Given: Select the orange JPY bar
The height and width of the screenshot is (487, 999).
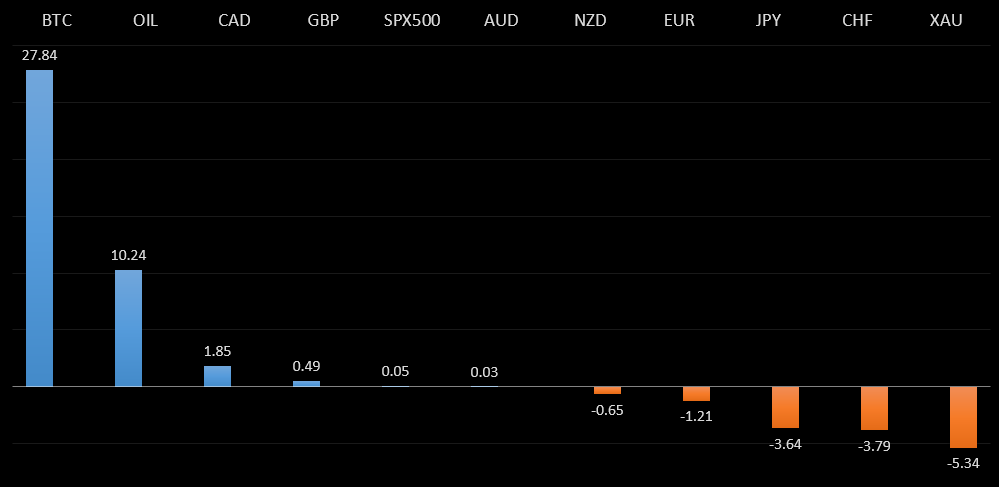Looking at the screenshot, I should click(x=785, y=407).
